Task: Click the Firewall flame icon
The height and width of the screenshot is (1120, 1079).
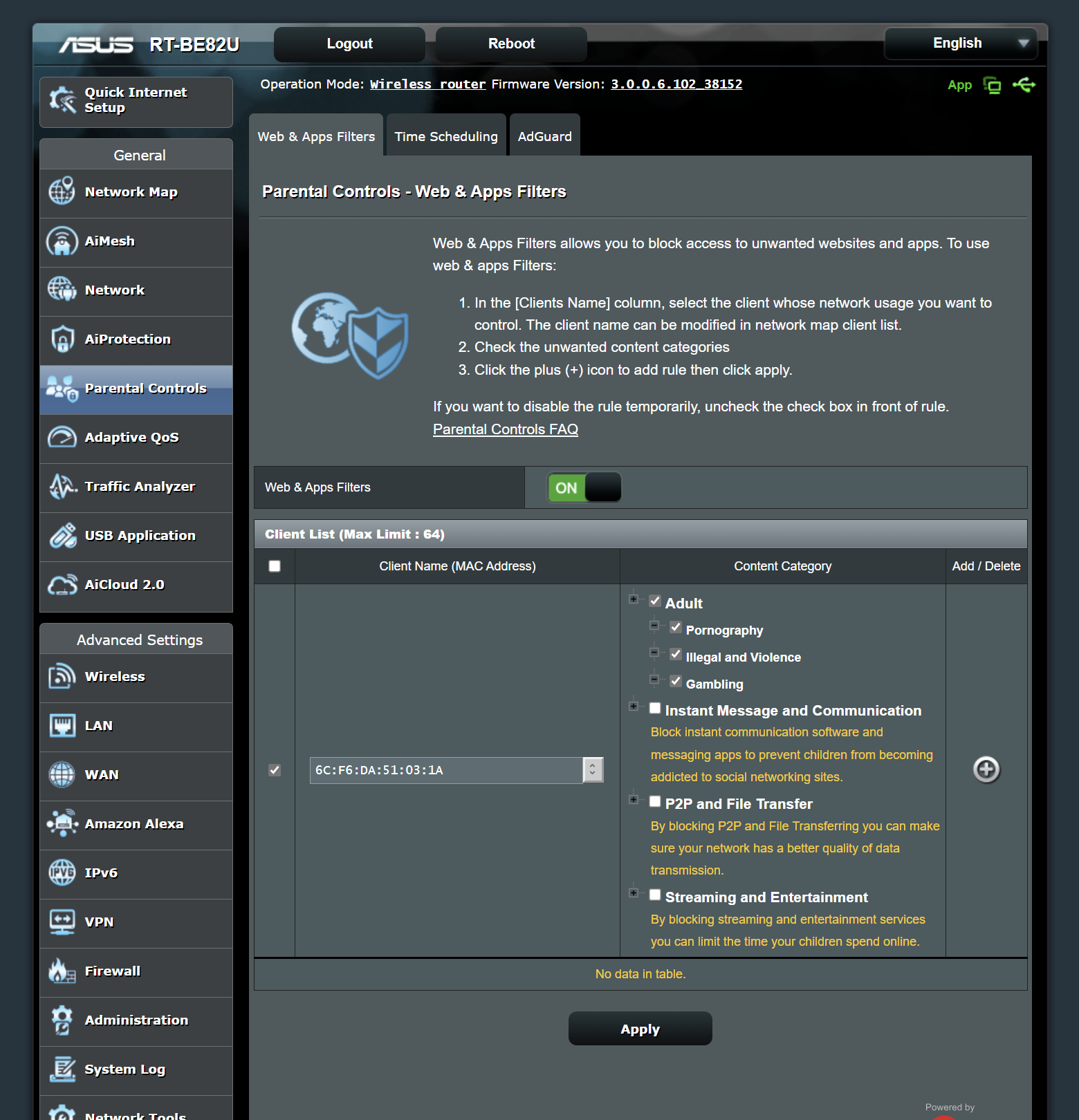Action: pos(62,971)
